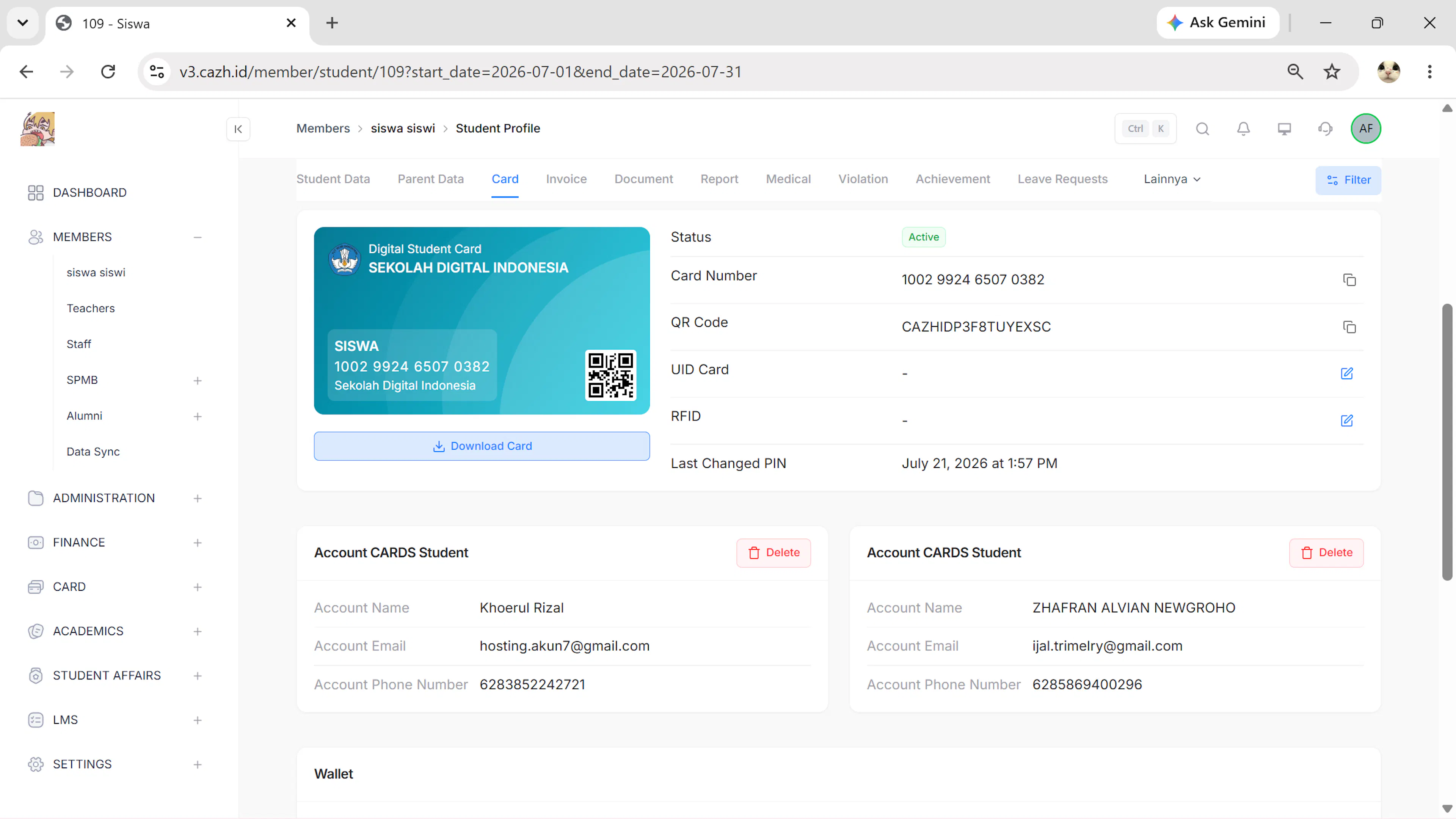
Task: Copy the QR Code value
Action: [x=1349, y=327]
